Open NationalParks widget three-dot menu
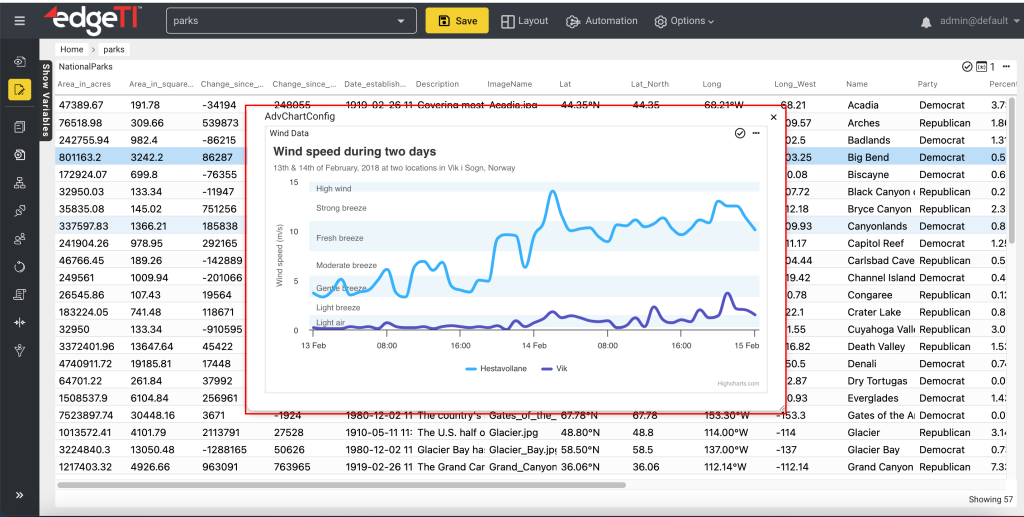The image size is (1024, 517). click(1006, 66)
